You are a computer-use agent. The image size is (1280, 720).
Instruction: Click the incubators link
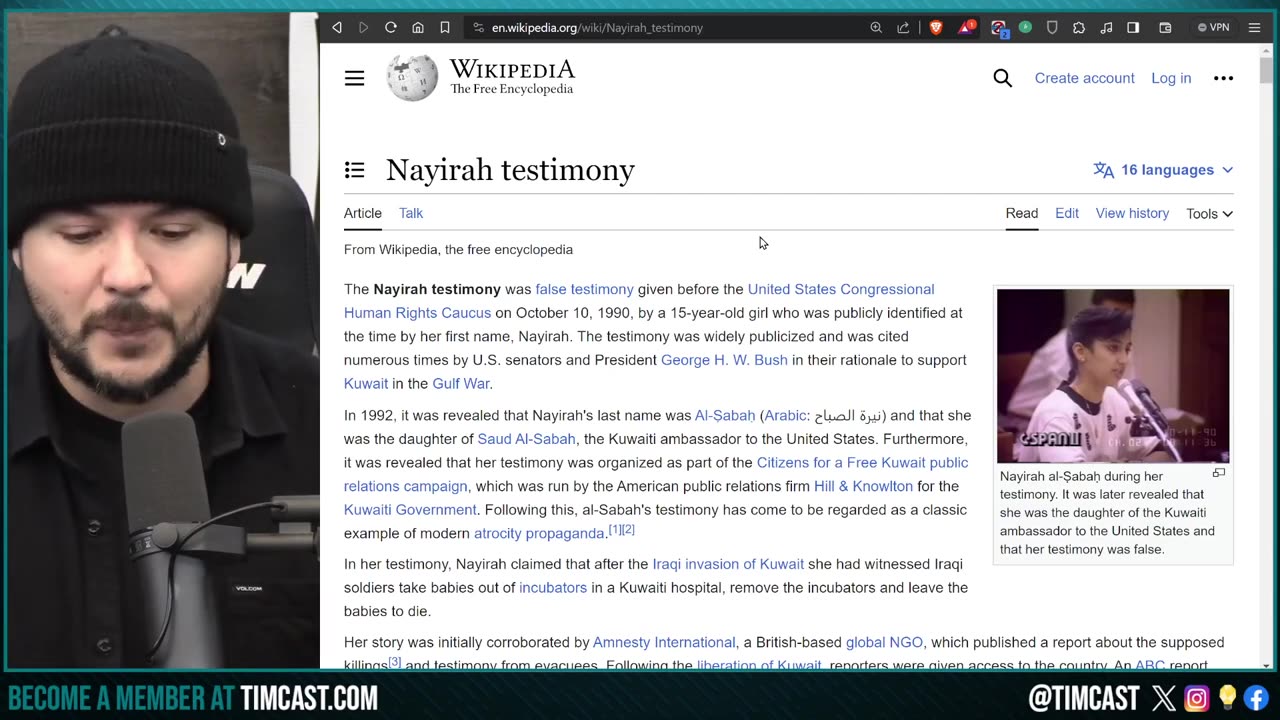tap(553, 588)
